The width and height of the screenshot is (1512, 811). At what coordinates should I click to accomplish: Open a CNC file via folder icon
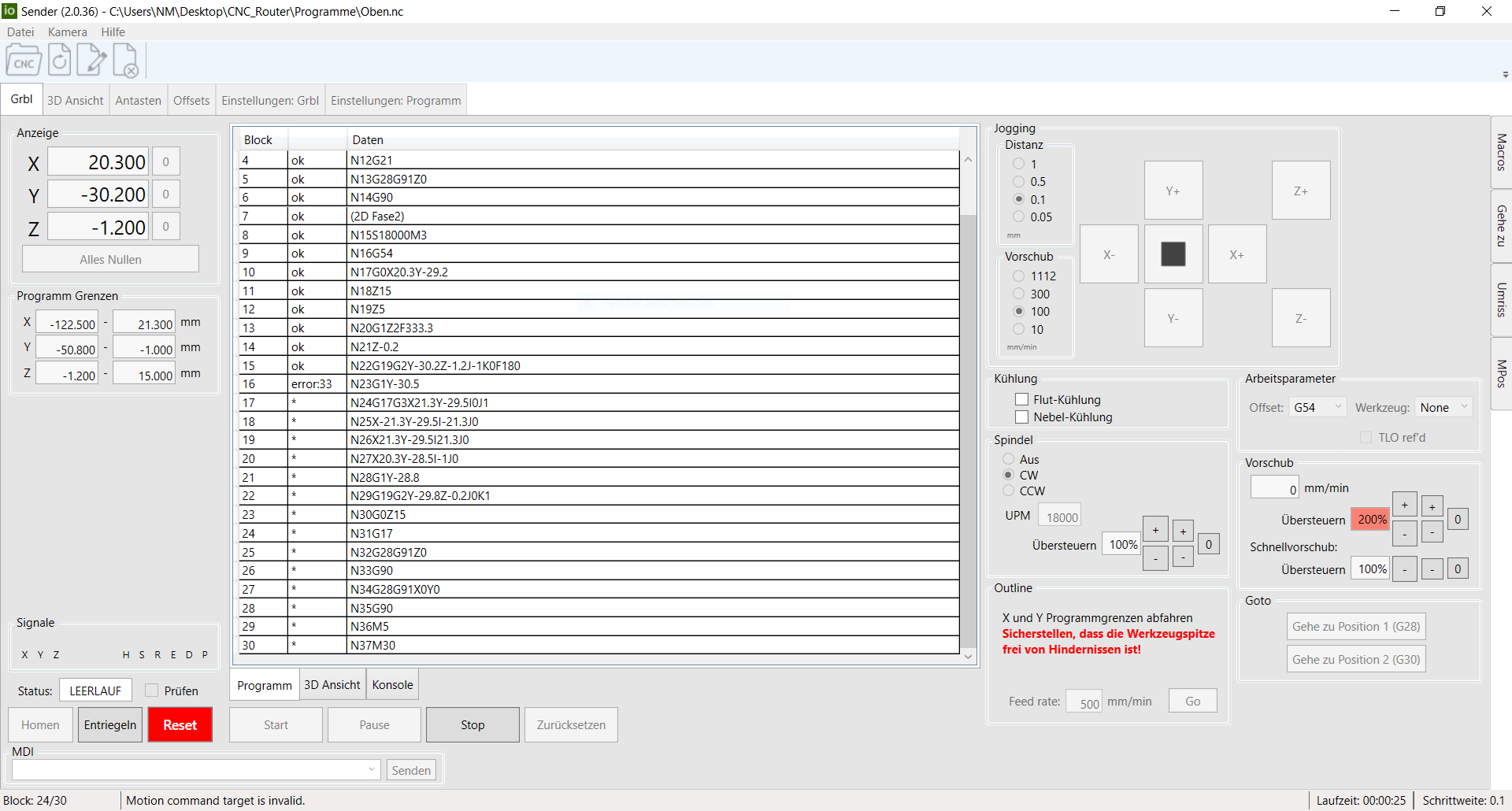(x=24, y=61)
